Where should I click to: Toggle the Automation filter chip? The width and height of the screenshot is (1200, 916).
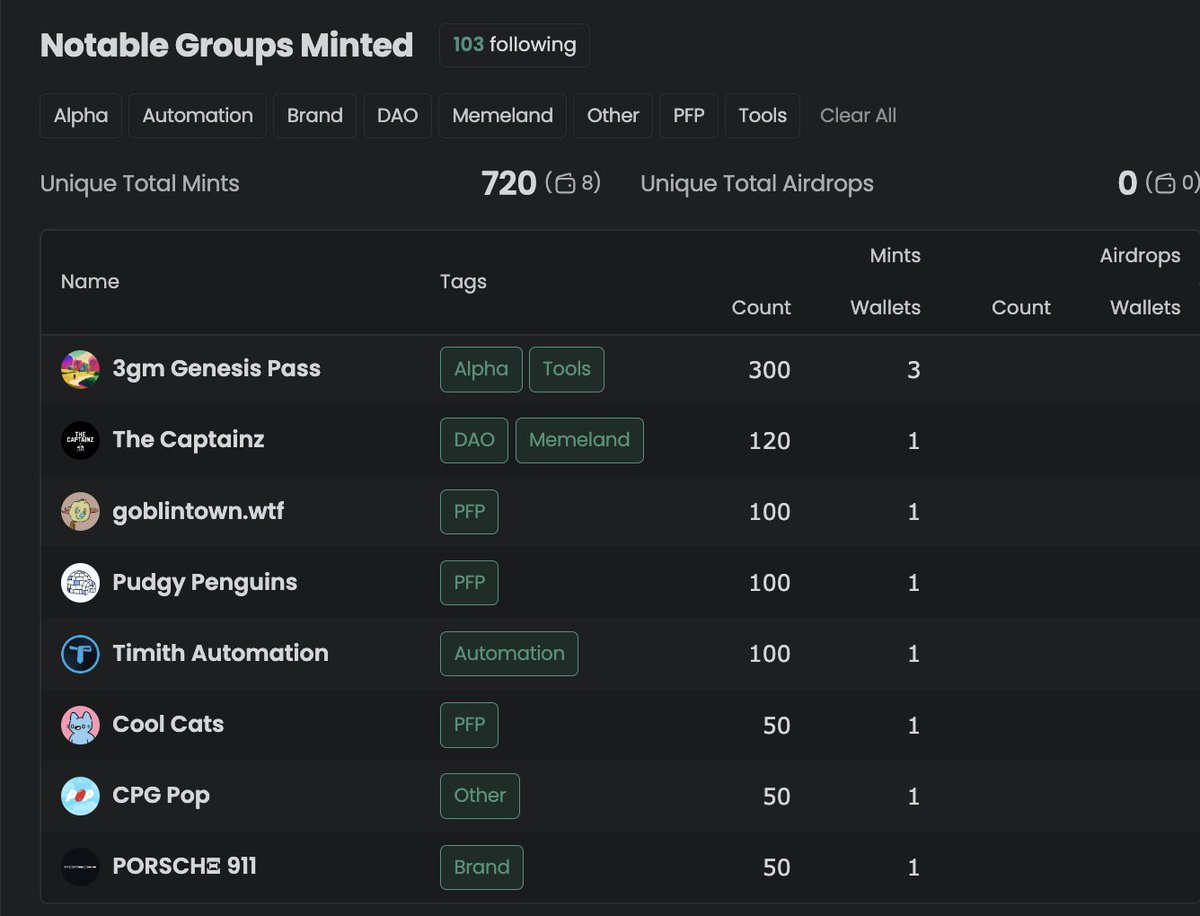coord(198,115)
